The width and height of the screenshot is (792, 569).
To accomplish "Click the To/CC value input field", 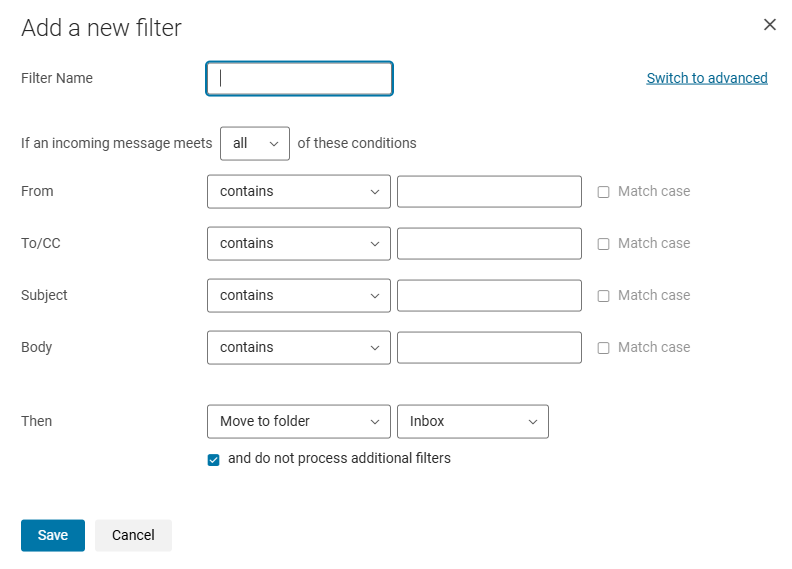I will [x=489, y=243].
